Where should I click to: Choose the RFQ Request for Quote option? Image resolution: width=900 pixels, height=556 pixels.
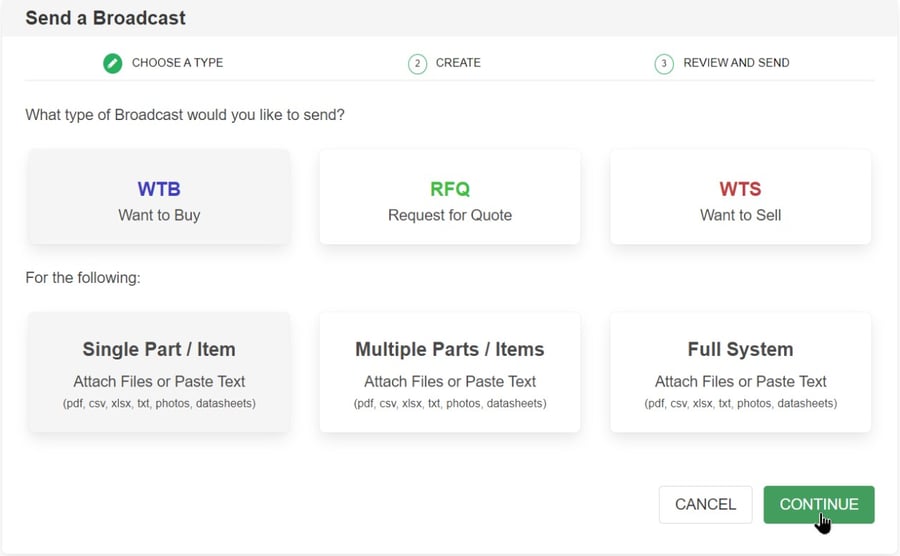(450, 197)
